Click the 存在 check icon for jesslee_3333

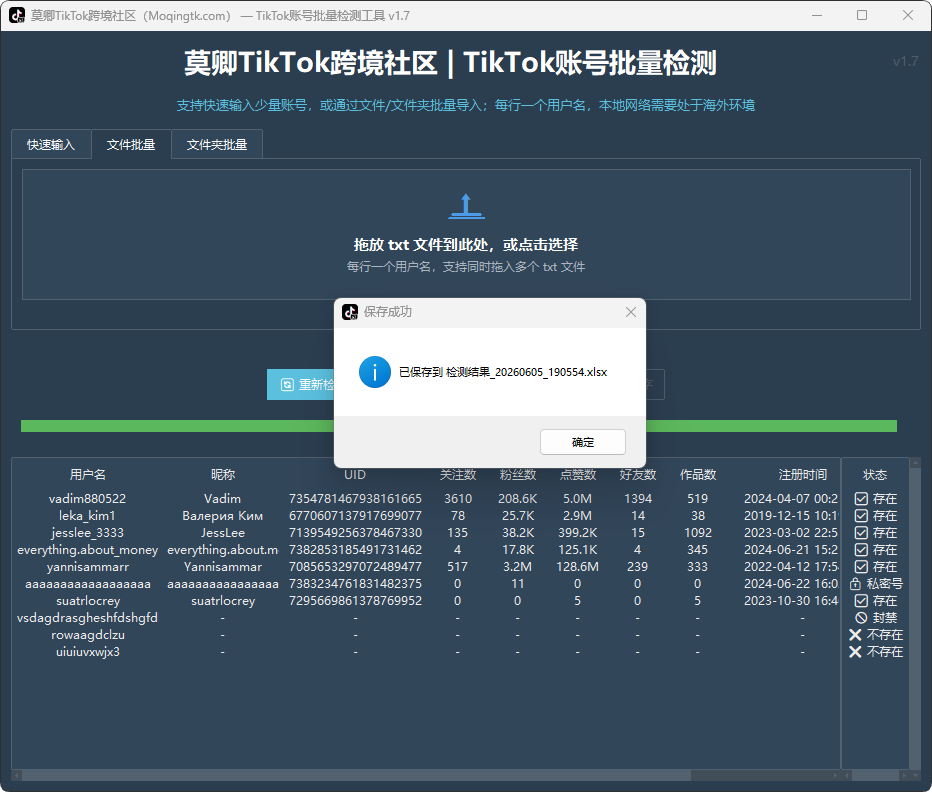click(x=861, y=533)
